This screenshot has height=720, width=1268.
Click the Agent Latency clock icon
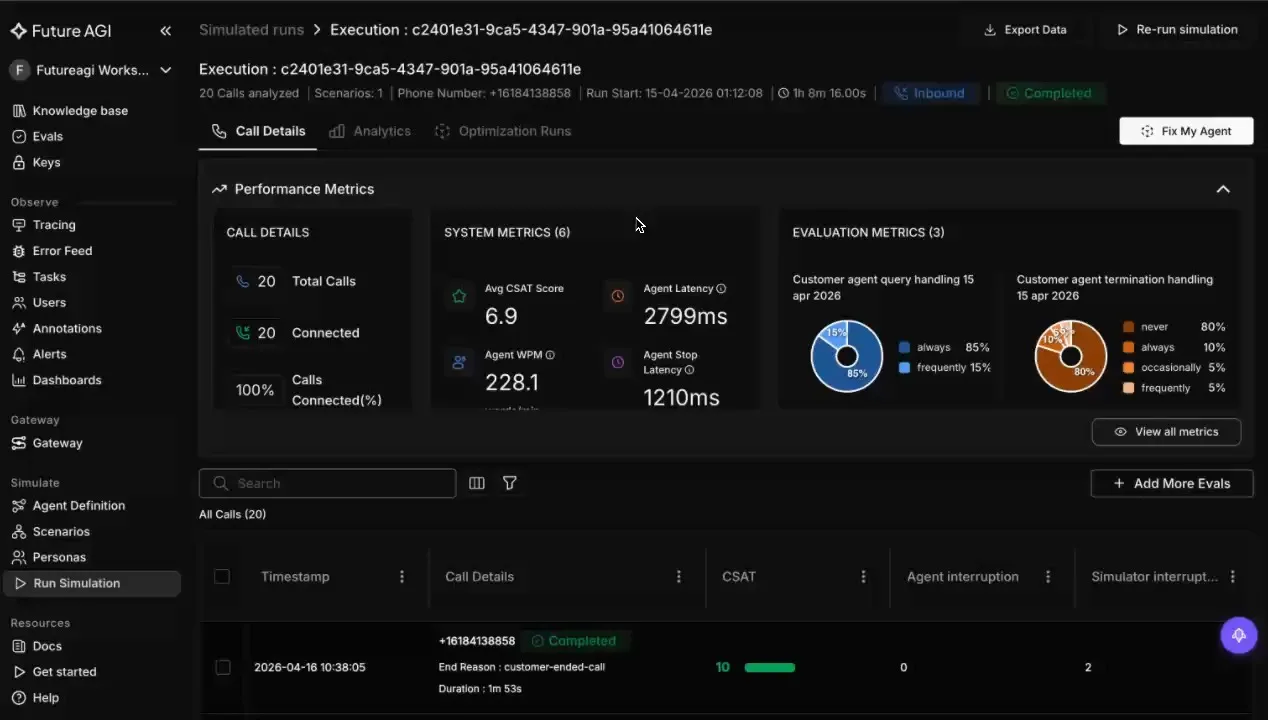(x=618, y=296)
